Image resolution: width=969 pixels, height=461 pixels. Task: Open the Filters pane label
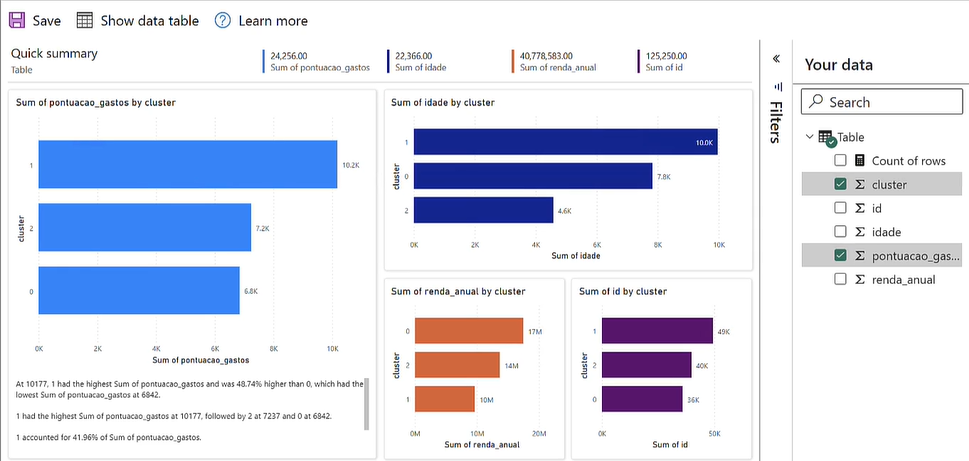pos(776,122)
